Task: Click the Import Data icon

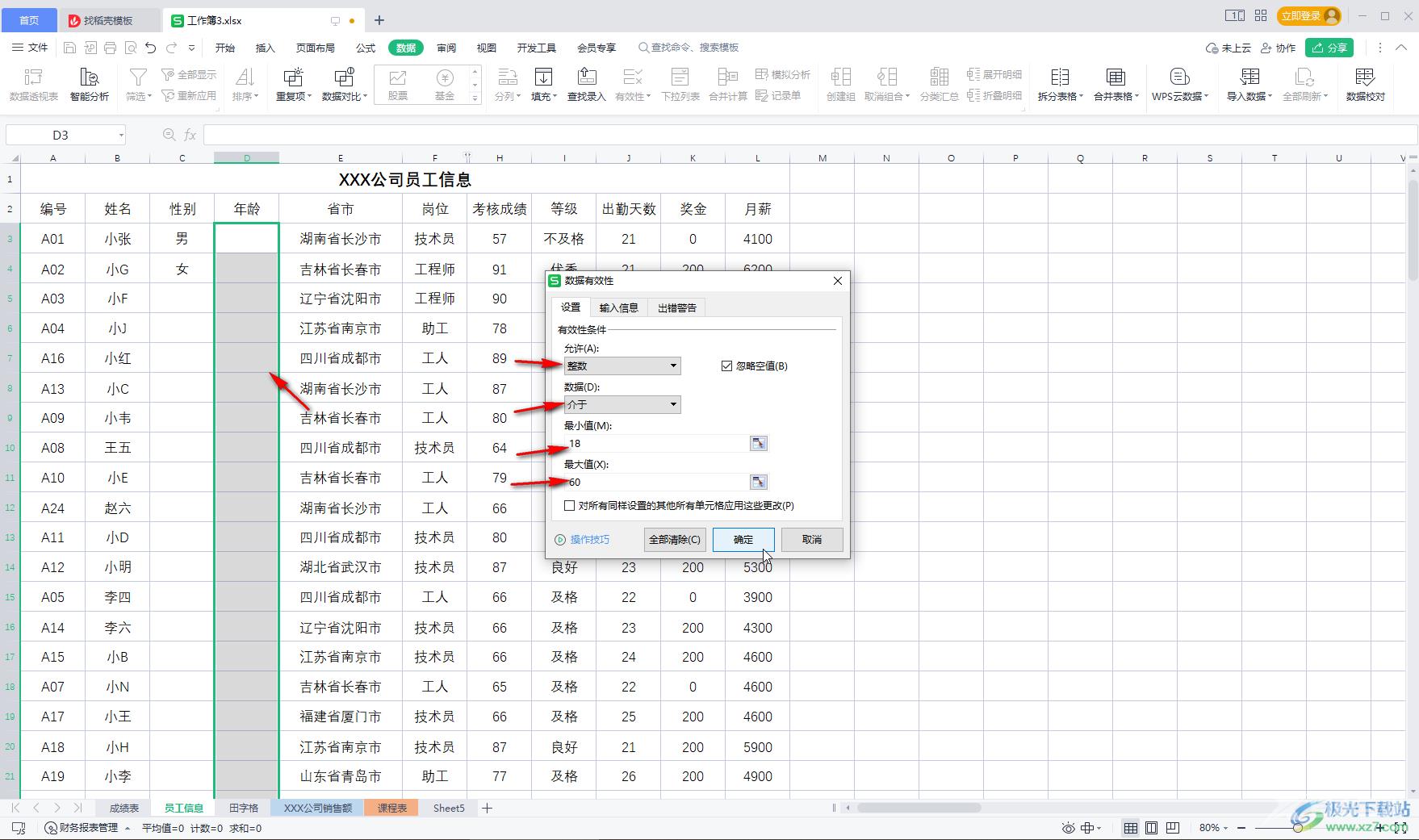Action: click(x=1249, y=77)
